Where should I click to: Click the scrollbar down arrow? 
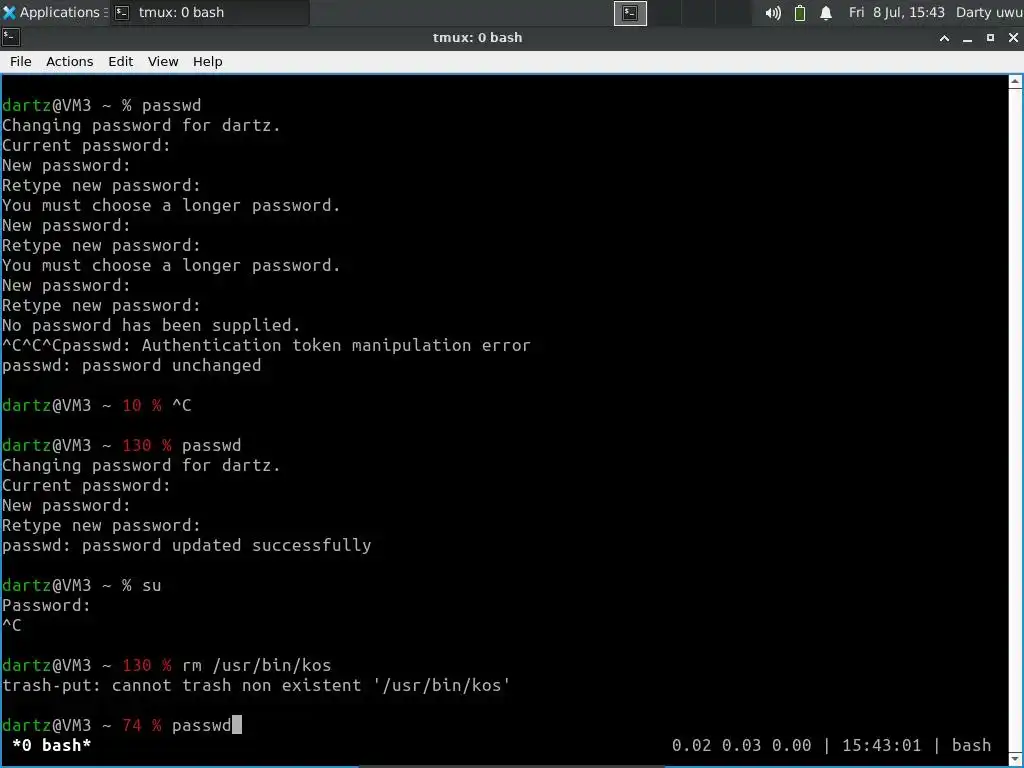click(x=1015, y=758)
